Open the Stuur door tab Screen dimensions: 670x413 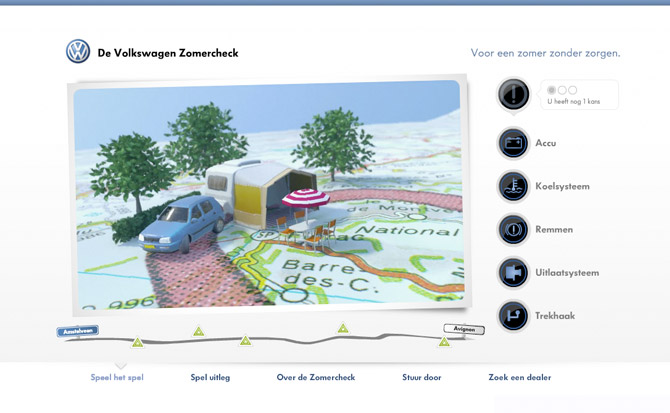(x=422, y=377)
